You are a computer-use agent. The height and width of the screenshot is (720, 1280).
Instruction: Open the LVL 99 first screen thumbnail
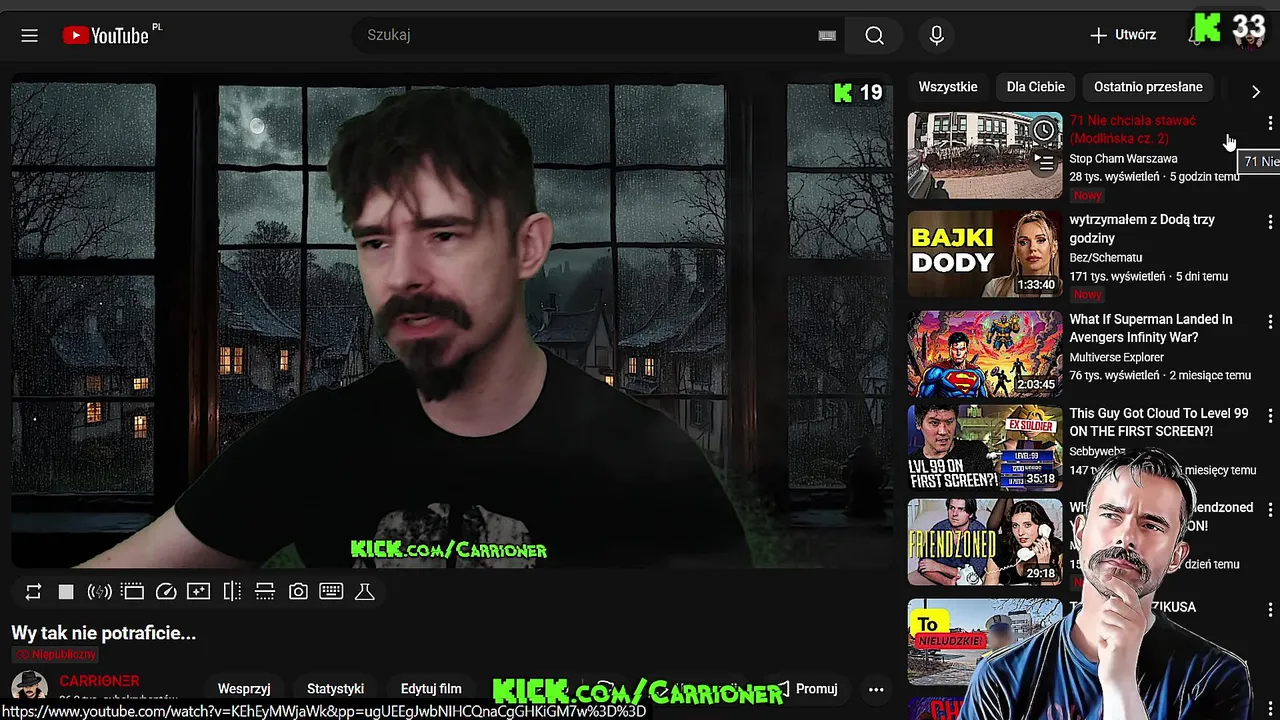pyautogui.click(x=985, y=448)
